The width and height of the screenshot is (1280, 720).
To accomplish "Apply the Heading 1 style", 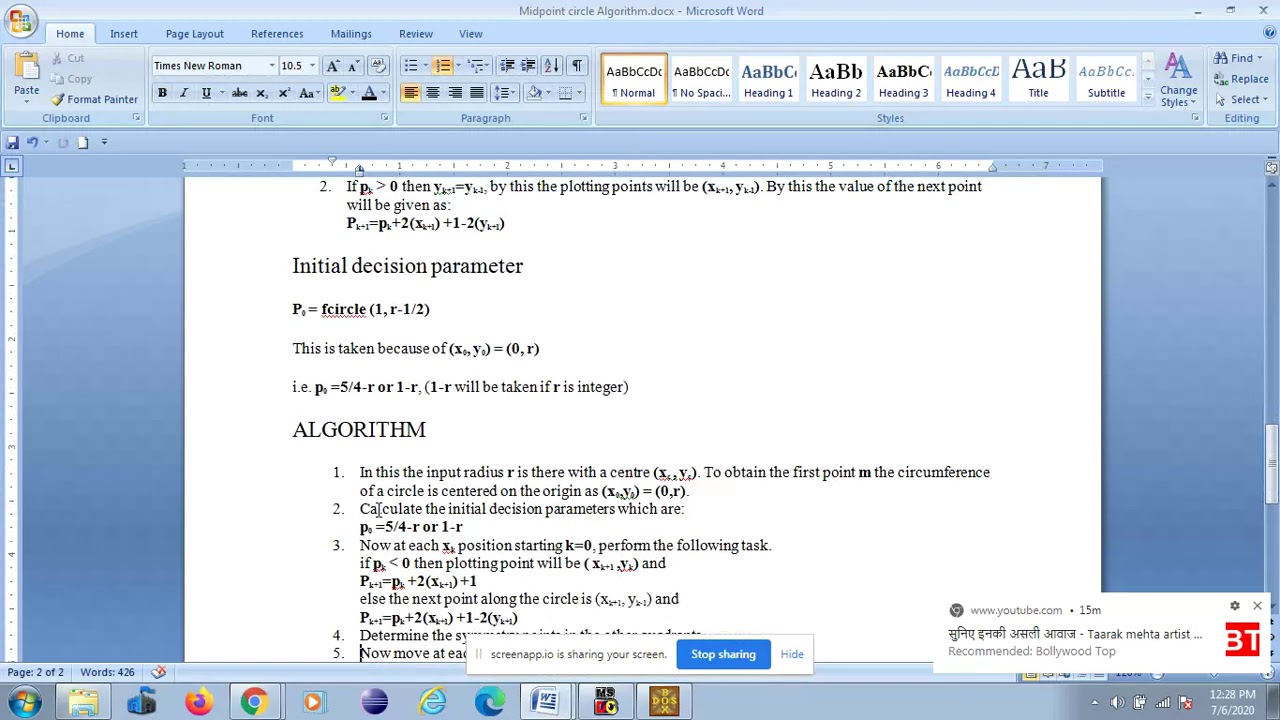I will 768,78.
